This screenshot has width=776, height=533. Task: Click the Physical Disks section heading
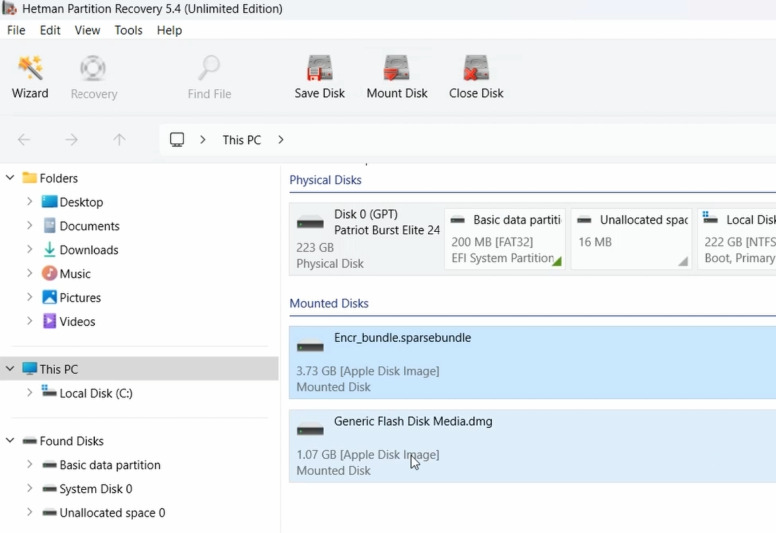point(325,180)
